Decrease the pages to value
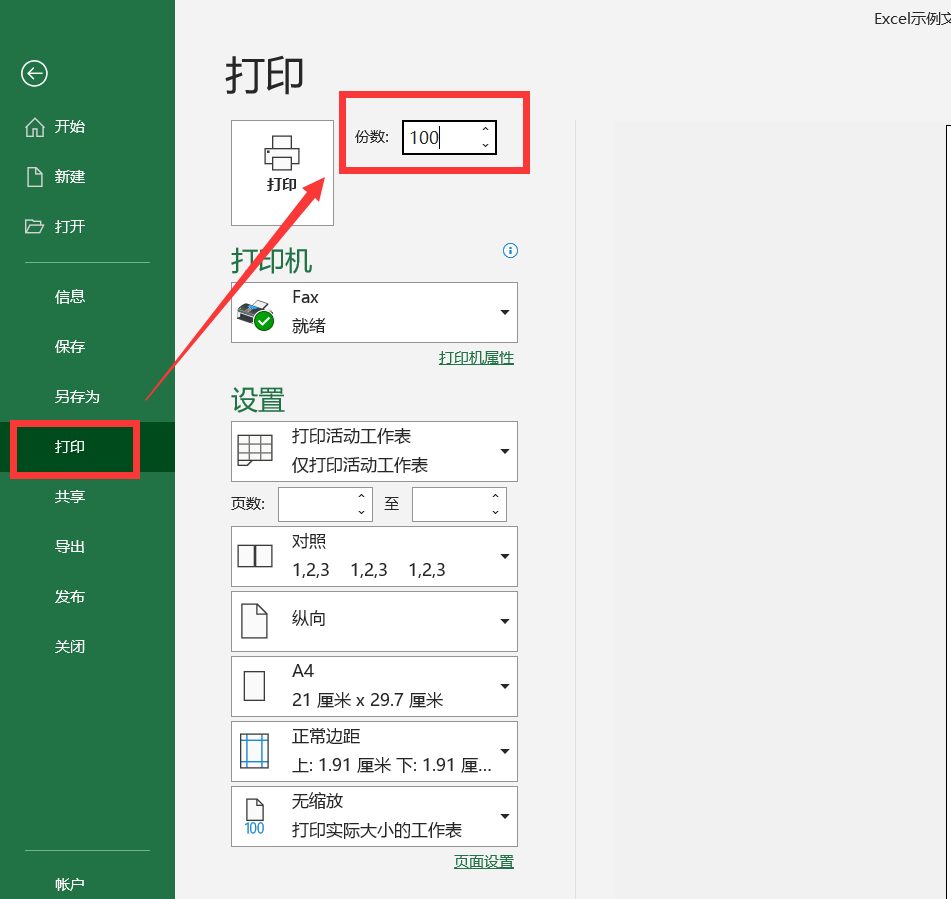The height and width of the screenshot is (899, 951). pos(496,513)
